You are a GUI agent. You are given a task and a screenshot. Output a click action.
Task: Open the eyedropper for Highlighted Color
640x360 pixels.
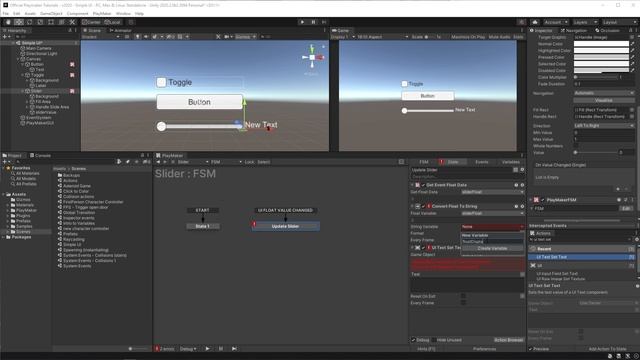(633, 51)
